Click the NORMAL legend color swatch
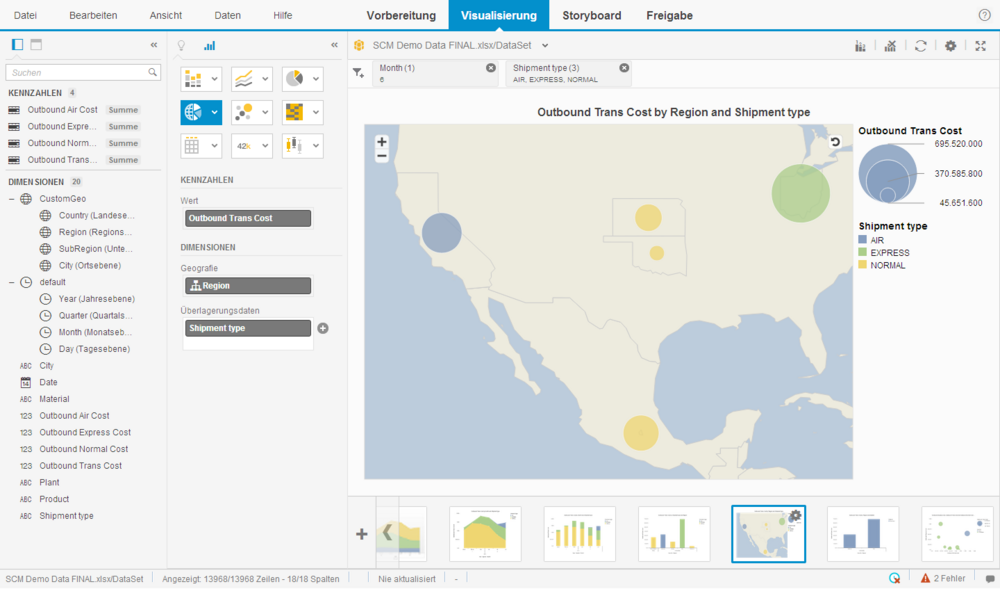Image resolution: width=1000 pixels, height=589 pixels. 863,265
